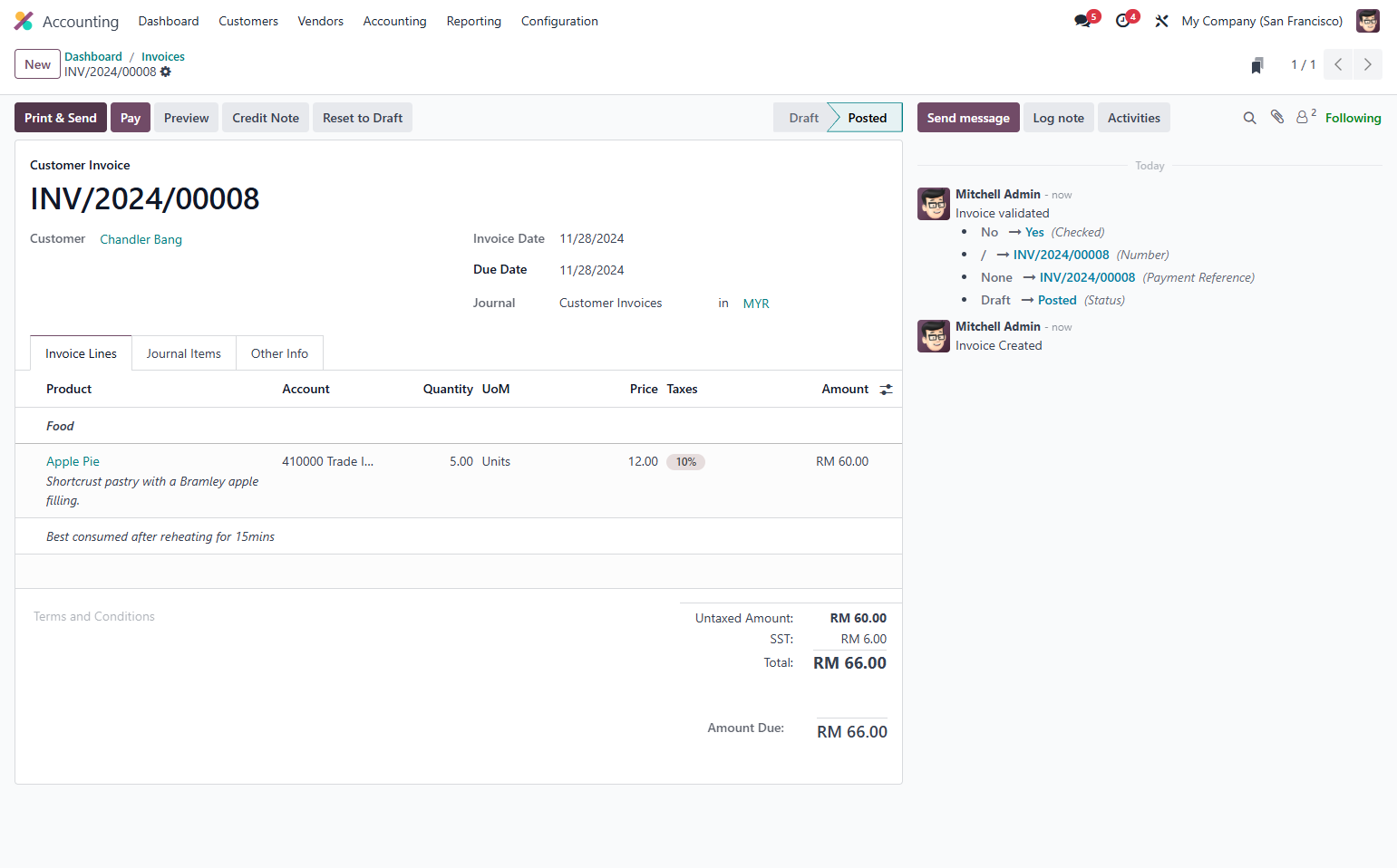The image size is (1397, 868).
Task: Select the Invoice Lines tab
Action: pyautogui.click(x=81, y=353)
